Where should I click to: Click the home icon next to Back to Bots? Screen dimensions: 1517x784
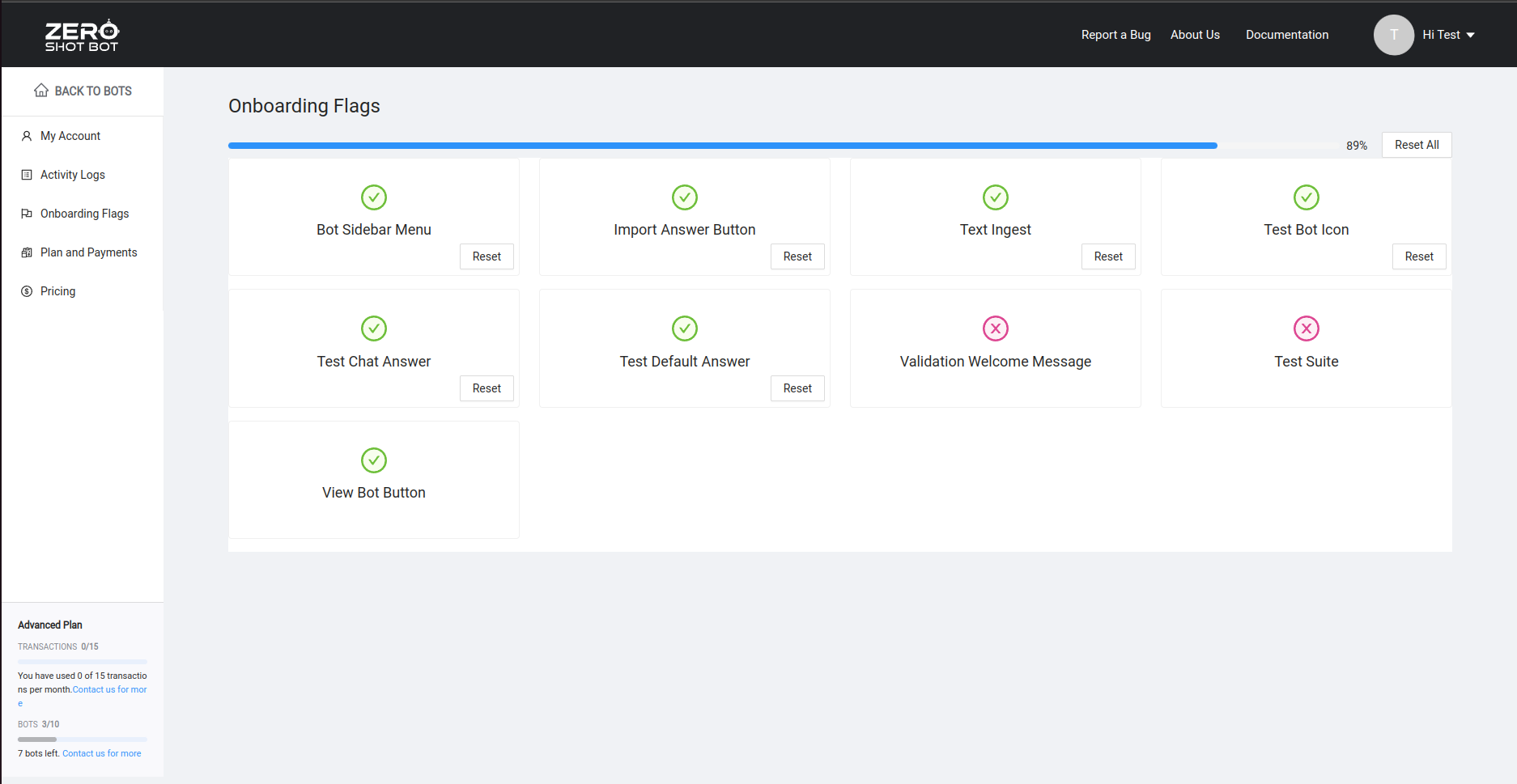click(40, 90)
